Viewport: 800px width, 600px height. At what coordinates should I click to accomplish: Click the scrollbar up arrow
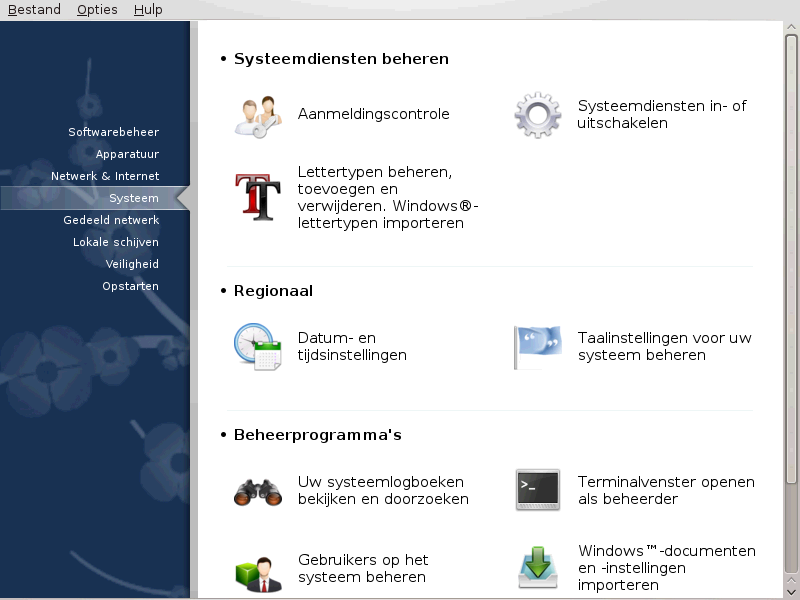point(791,27)
